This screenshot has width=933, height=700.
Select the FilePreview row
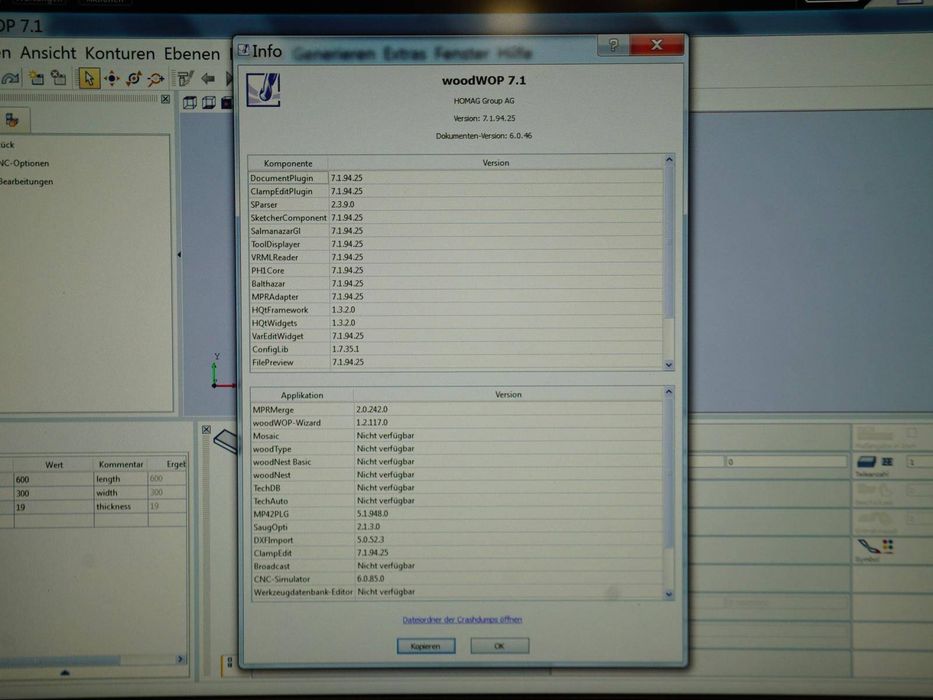456,362
